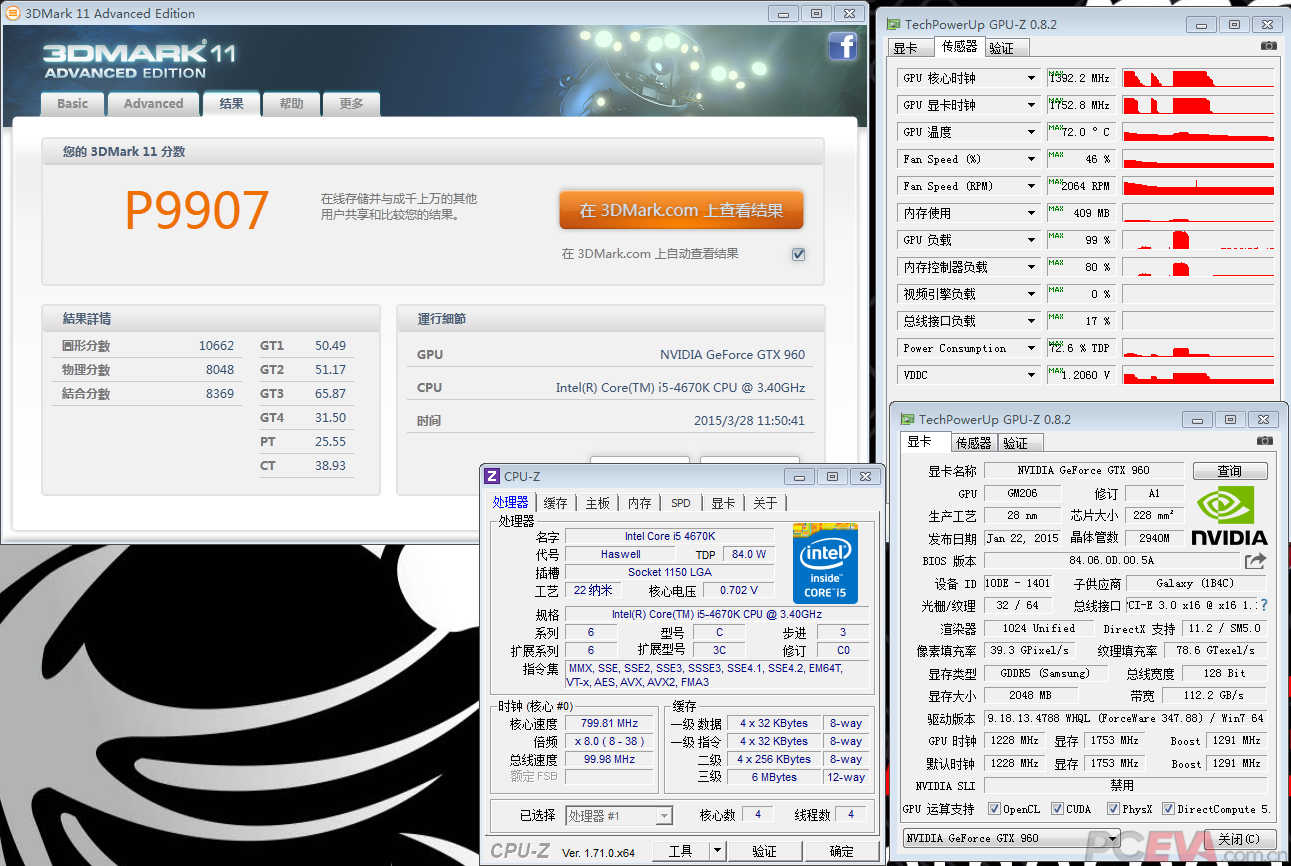1291x866 pixels.
Task: Expand VDDC sensor dropdown
Action: pos(1031,375)
